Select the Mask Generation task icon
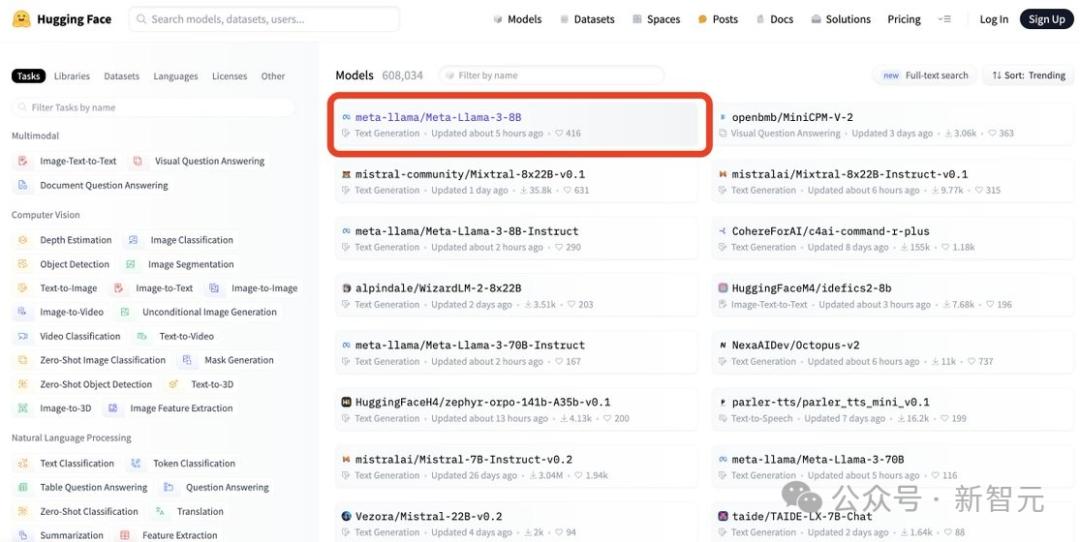This screenshot has width=1080, height=542. click(x=187, y=360)
